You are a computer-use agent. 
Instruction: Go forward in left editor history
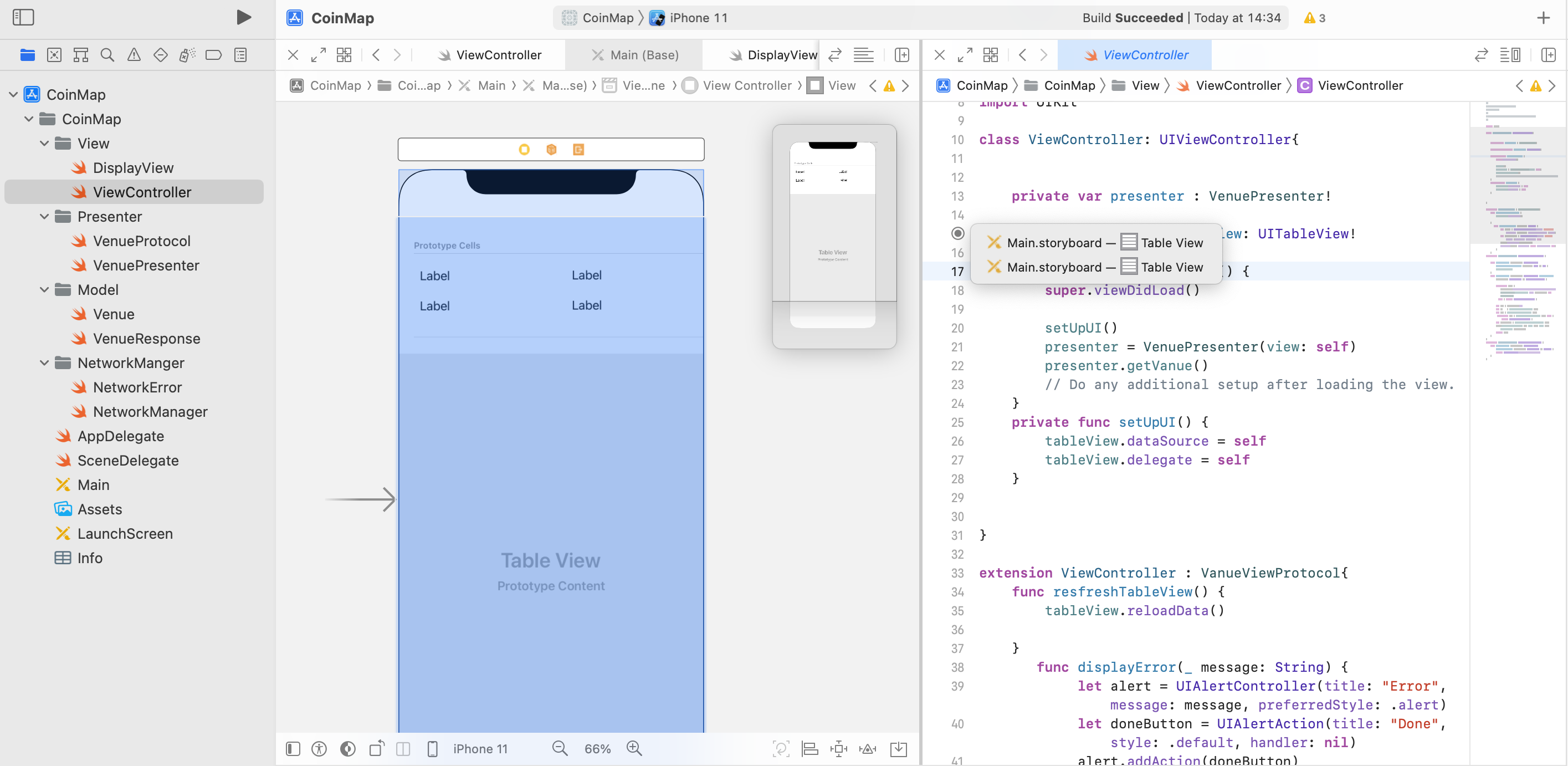coord(397,55)
